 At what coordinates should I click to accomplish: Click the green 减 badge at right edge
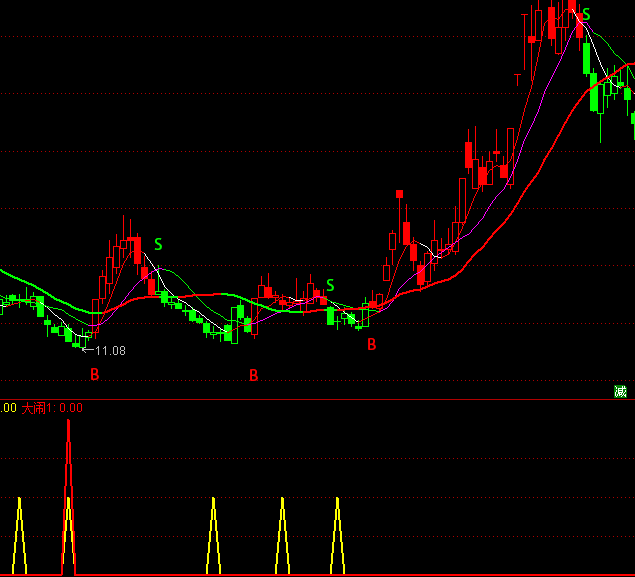pyautogui.click(x=620, y=391)
